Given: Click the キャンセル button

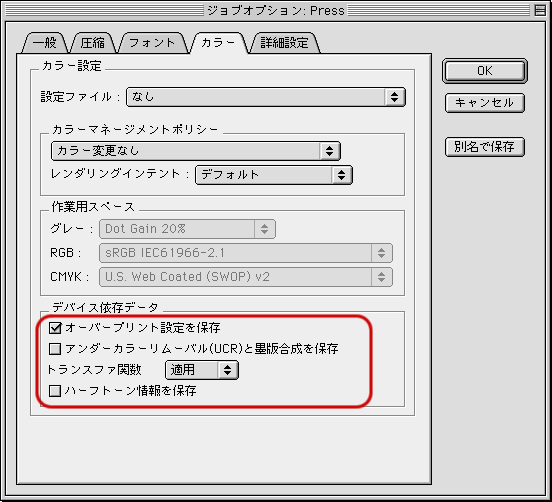Looking at the screenshot, I should 485,103.
